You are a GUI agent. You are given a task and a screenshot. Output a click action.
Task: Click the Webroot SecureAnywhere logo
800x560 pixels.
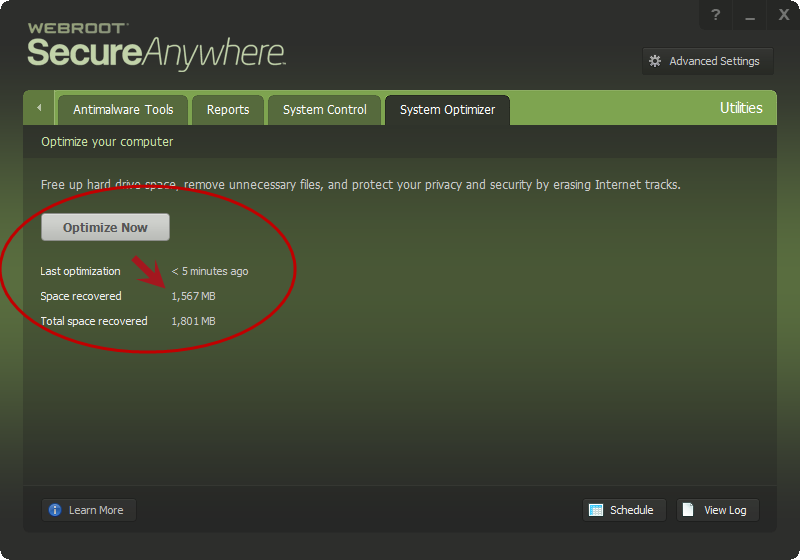click(x=156, y=46)
